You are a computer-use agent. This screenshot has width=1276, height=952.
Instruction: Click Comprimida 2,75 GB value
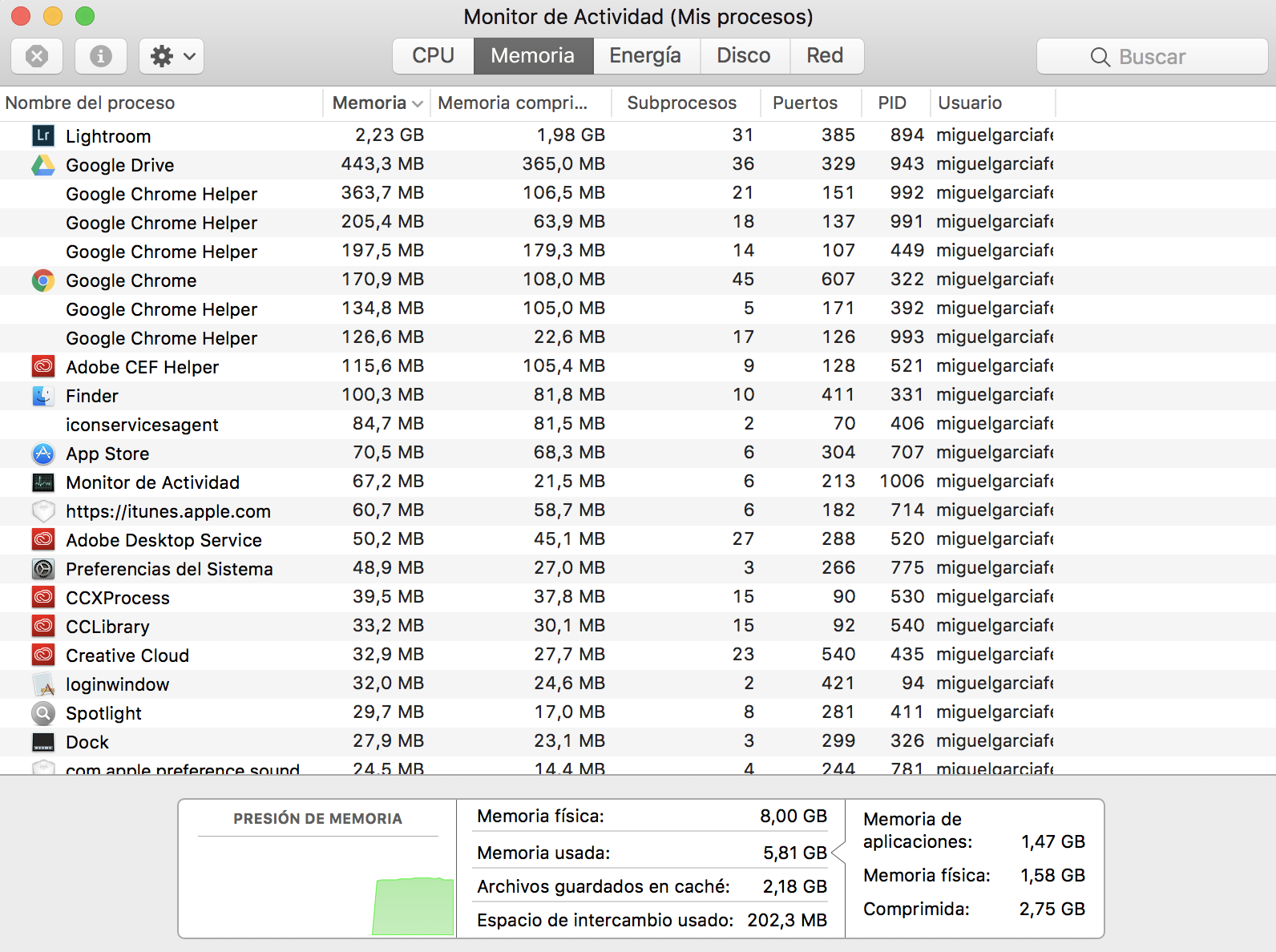point(1052,910)
